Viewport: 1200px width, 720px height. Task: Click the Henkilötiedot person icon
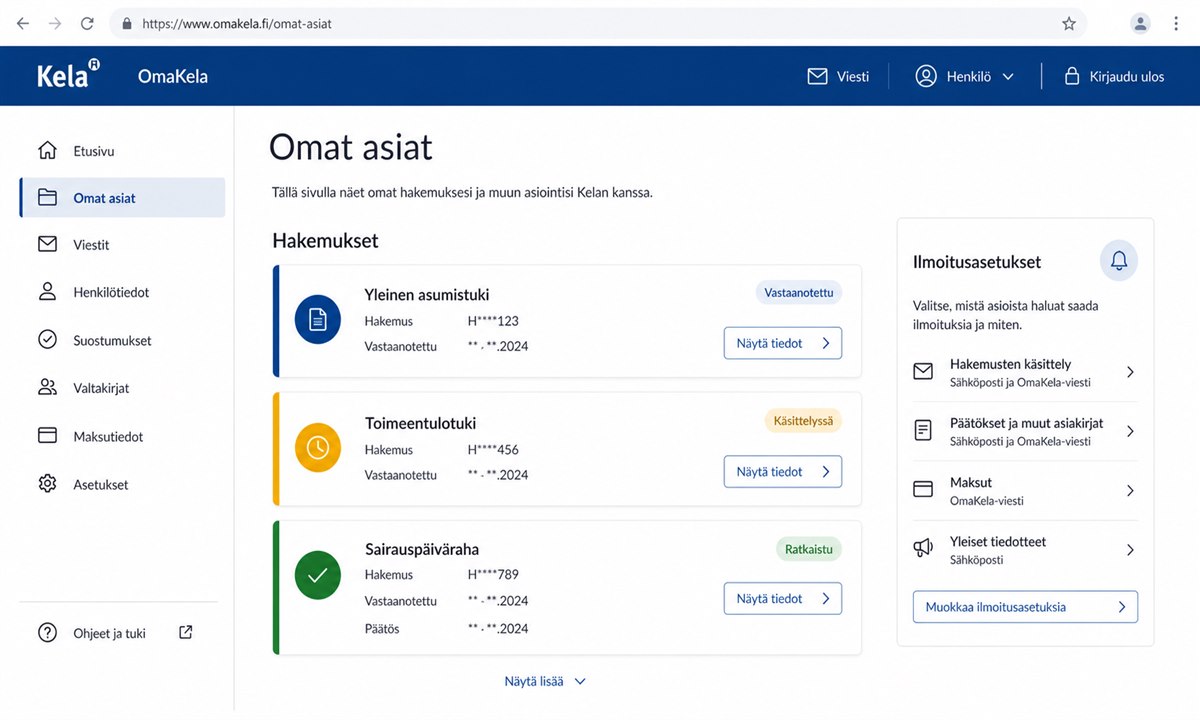47,292
